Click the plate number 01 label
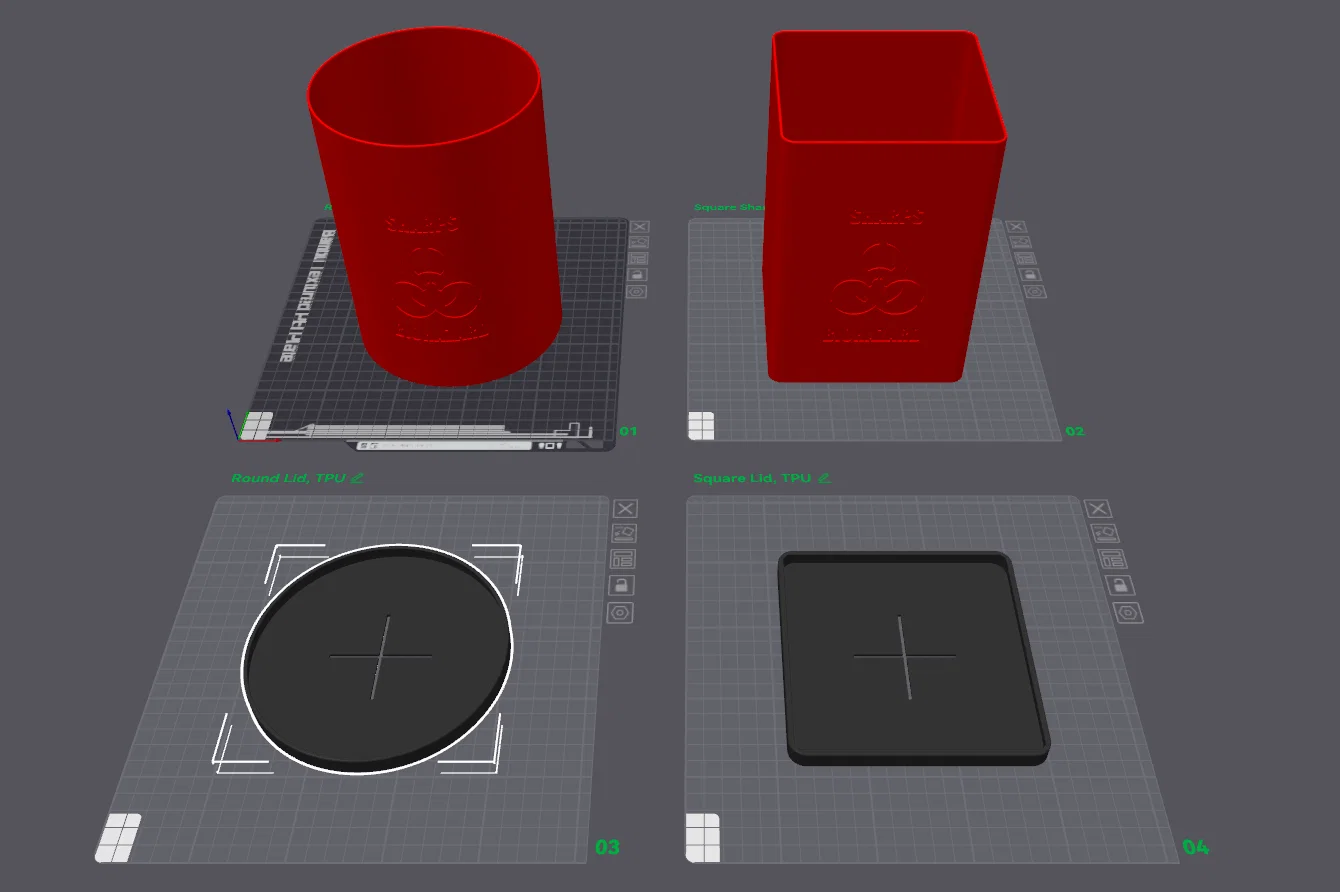This screenshot has width=1340, height=892. (628, 431)
